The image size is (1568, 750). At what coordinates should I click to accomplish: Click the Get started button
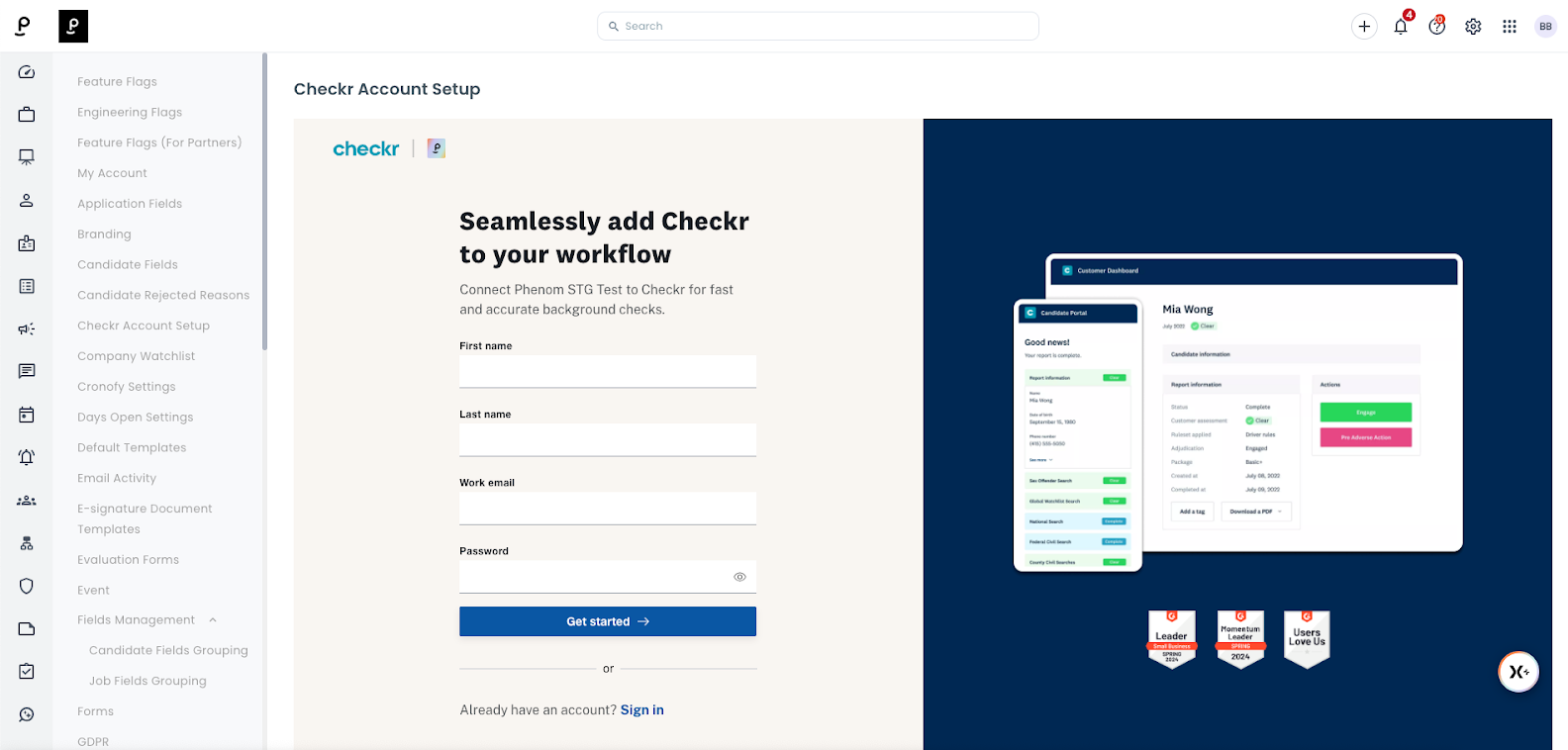pyautogui.click(x=608, y=621)
